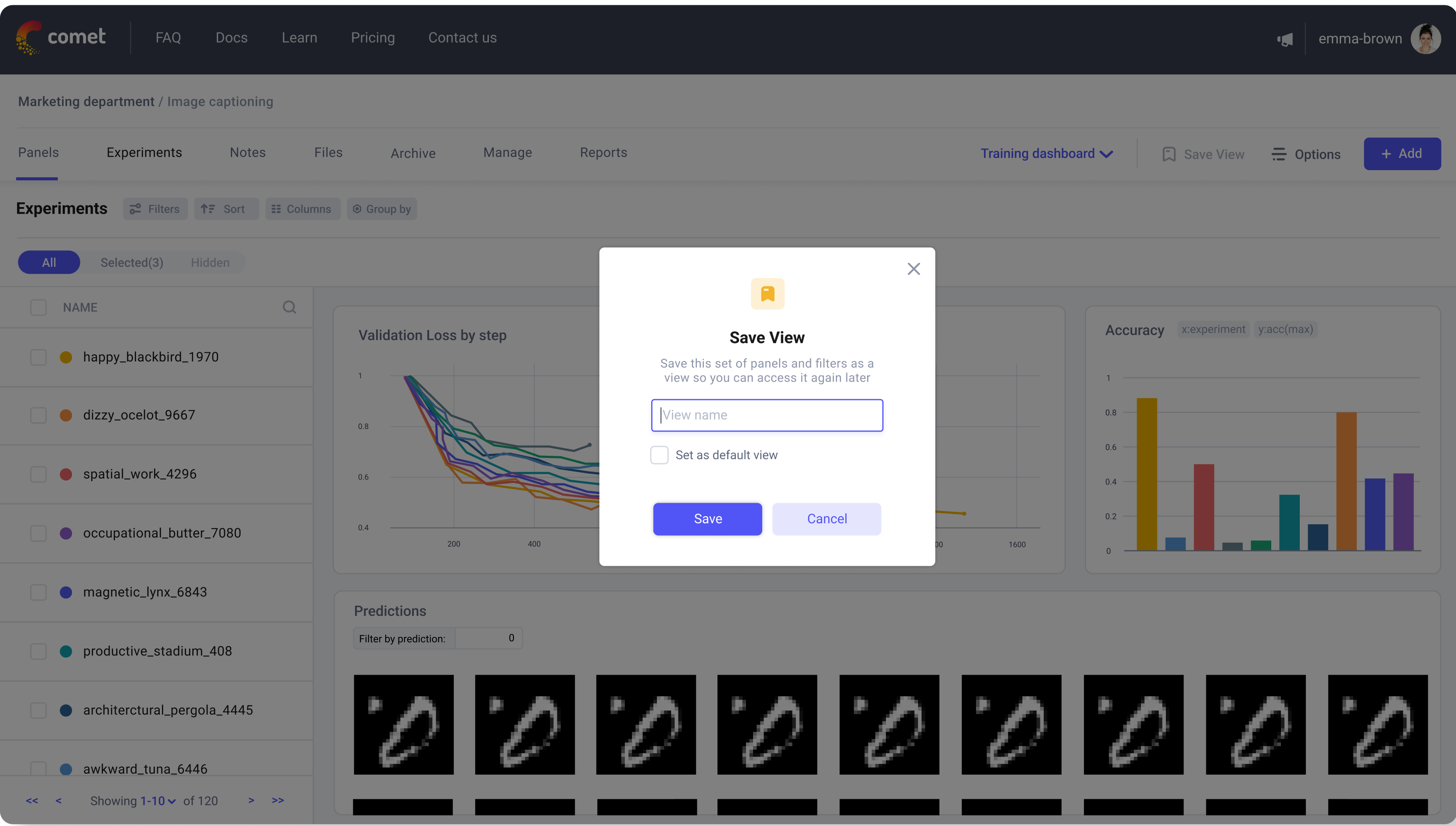Toggle the select-all checkbox by NAME
This screenshot has width=1456, height=826.
coord(38,308)
